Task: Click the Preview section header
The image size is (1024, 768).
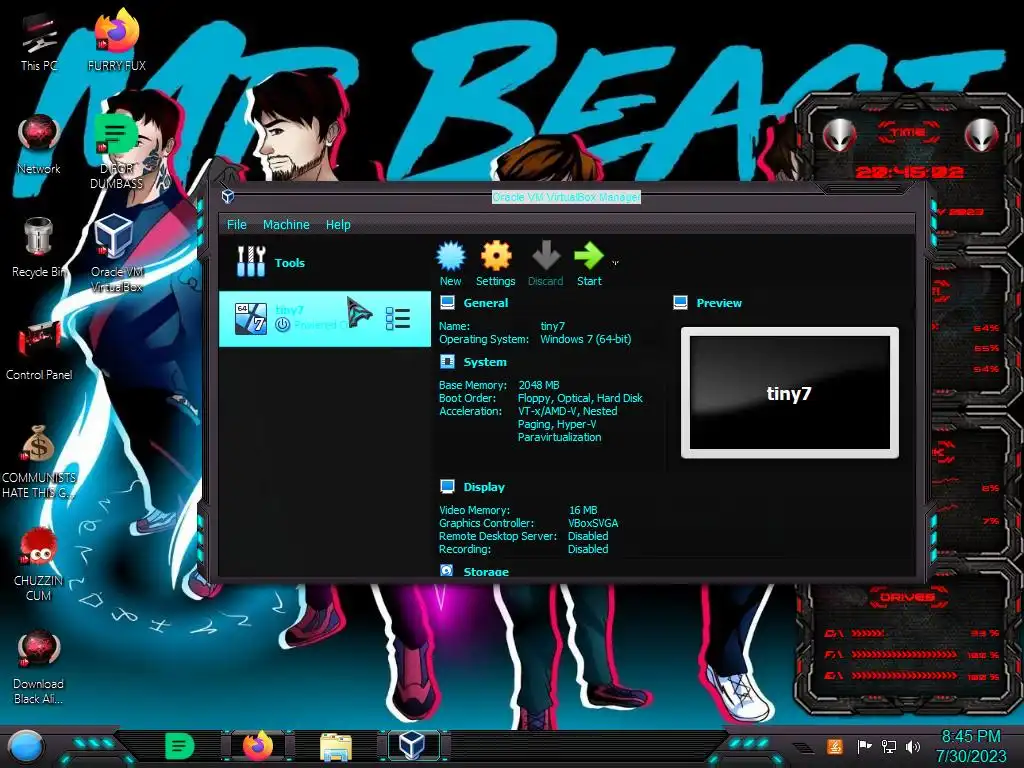Action: (719, 303)
